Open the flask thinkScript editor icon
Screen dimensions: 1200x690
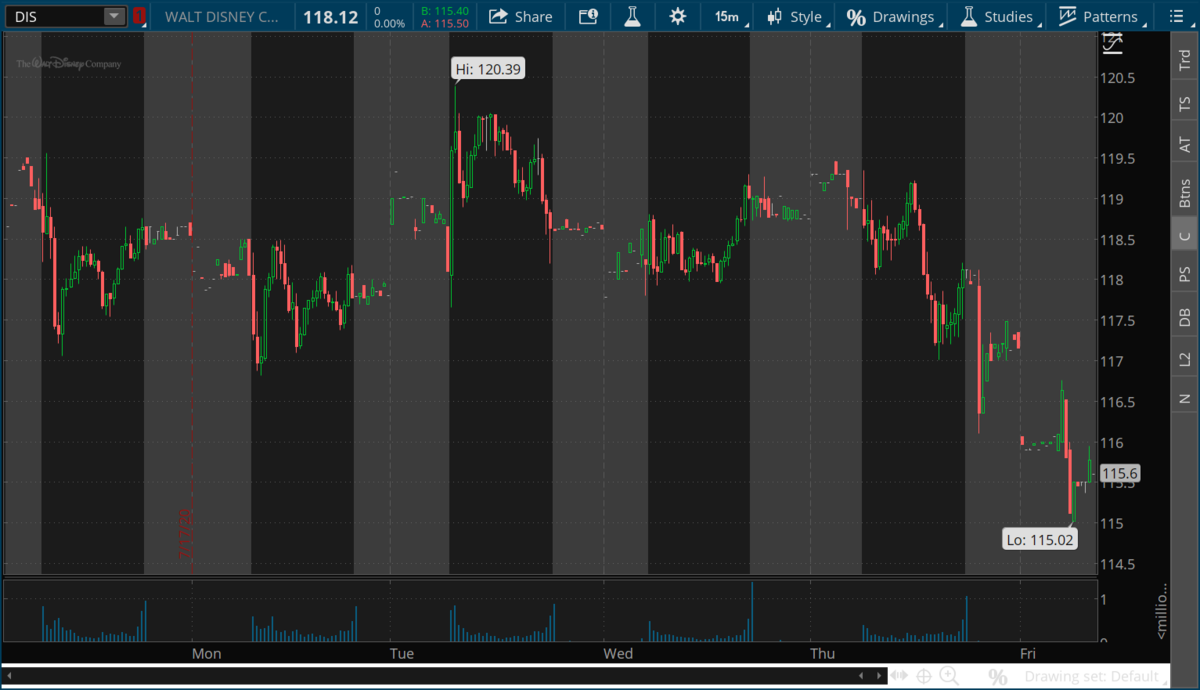[632, 16]
